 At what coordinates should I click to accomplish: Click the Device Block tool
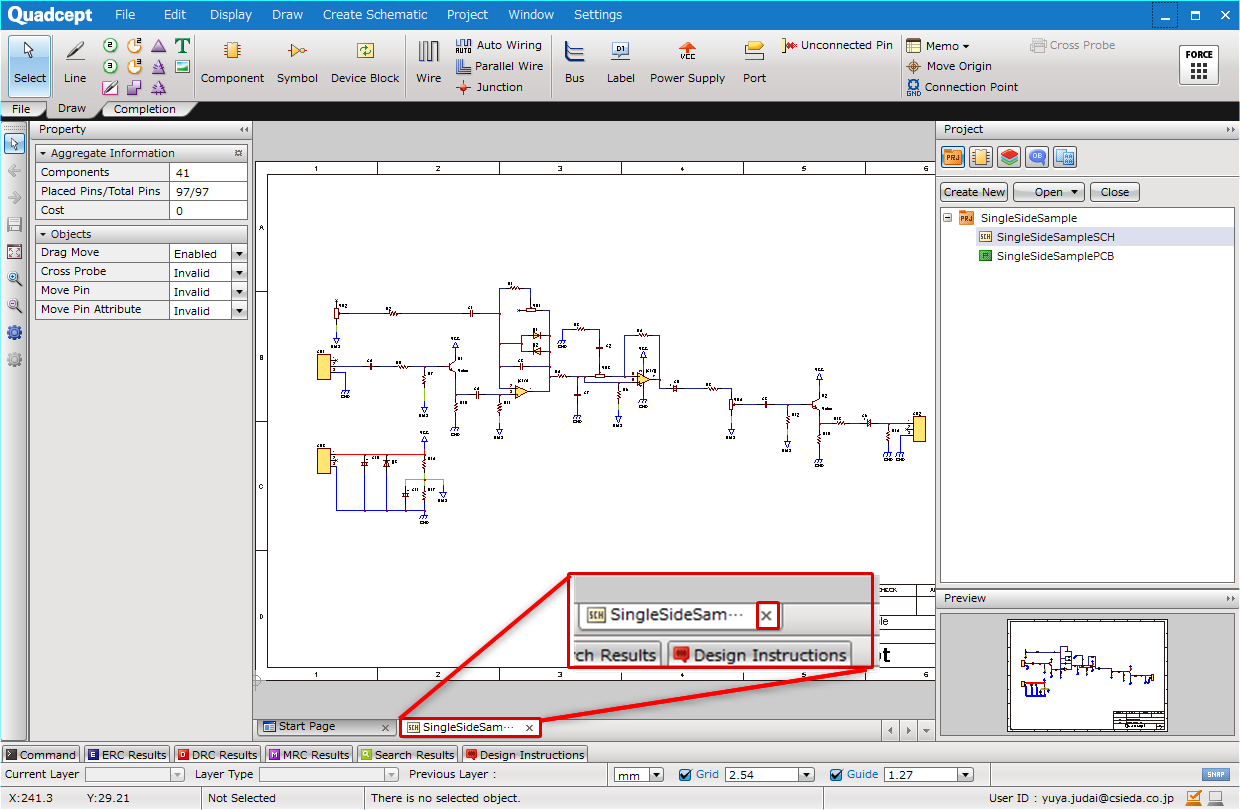(365, 62)
